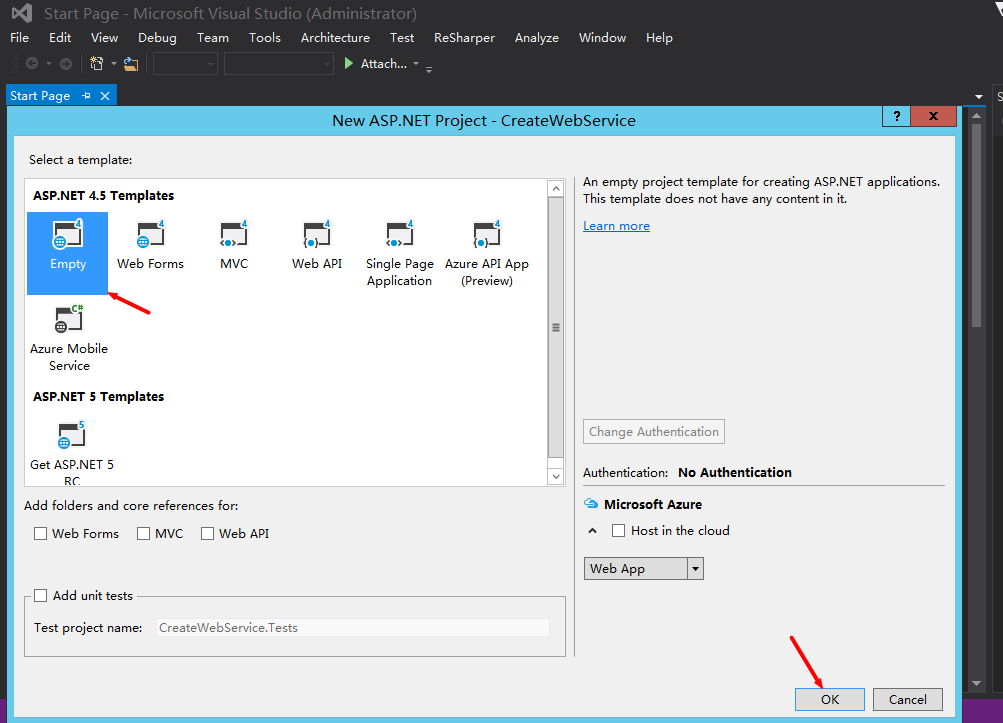This screenshot has height=723, width=1003.
Task: Click the New Project toolbar icon
Action: [97, 63]
